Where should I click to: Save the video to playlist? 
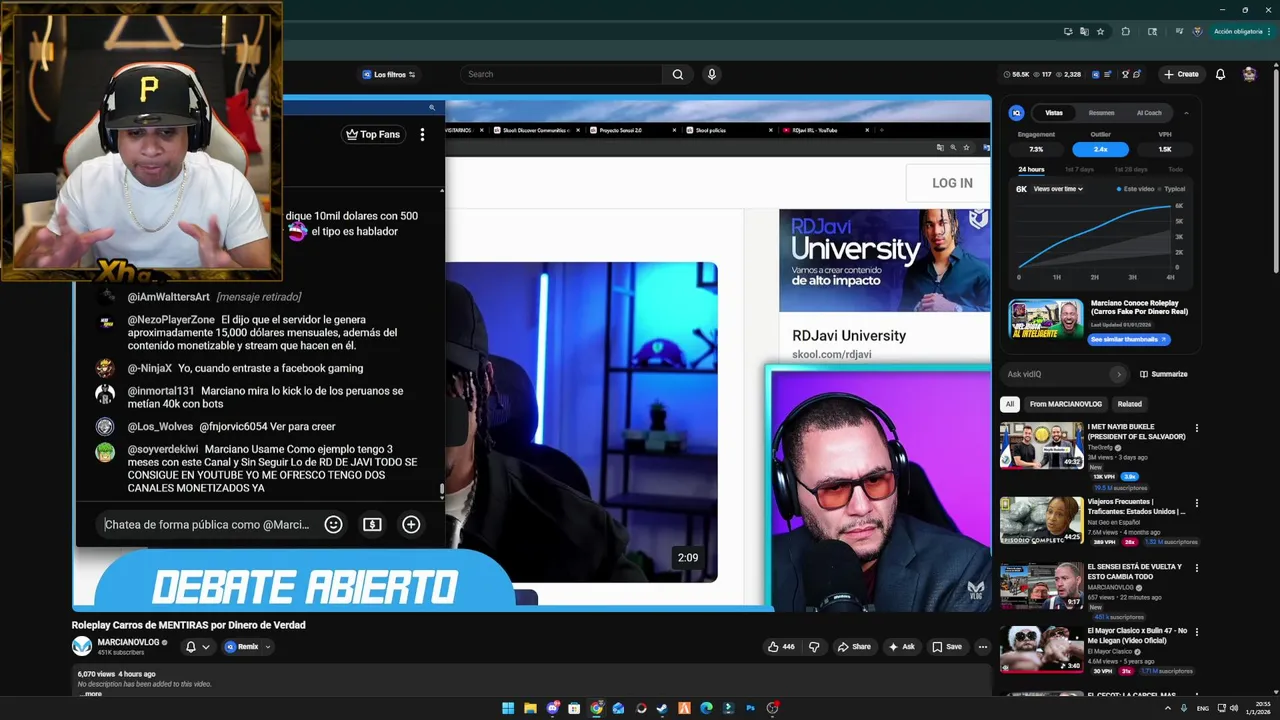pos(947,647)
